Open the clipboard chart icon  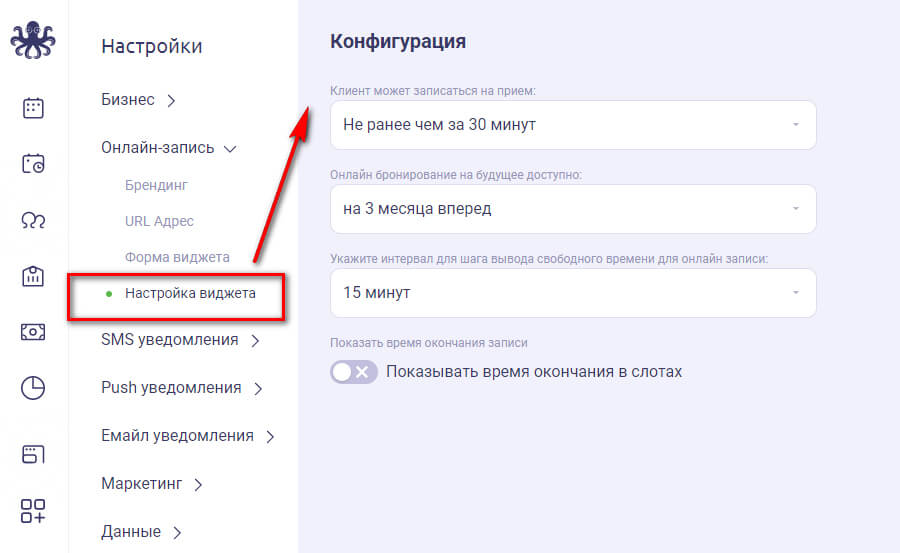point(33,276)
